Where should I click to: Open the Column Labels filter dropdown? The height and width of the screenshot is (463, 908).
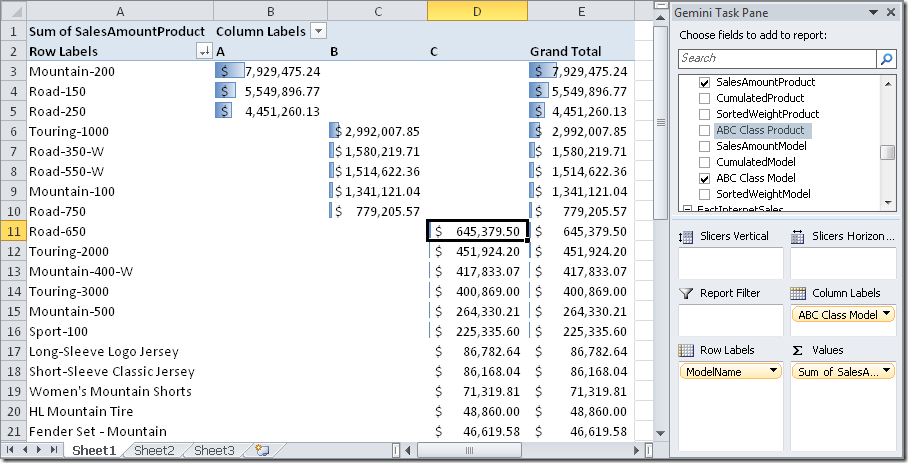(x=318, y=31)
